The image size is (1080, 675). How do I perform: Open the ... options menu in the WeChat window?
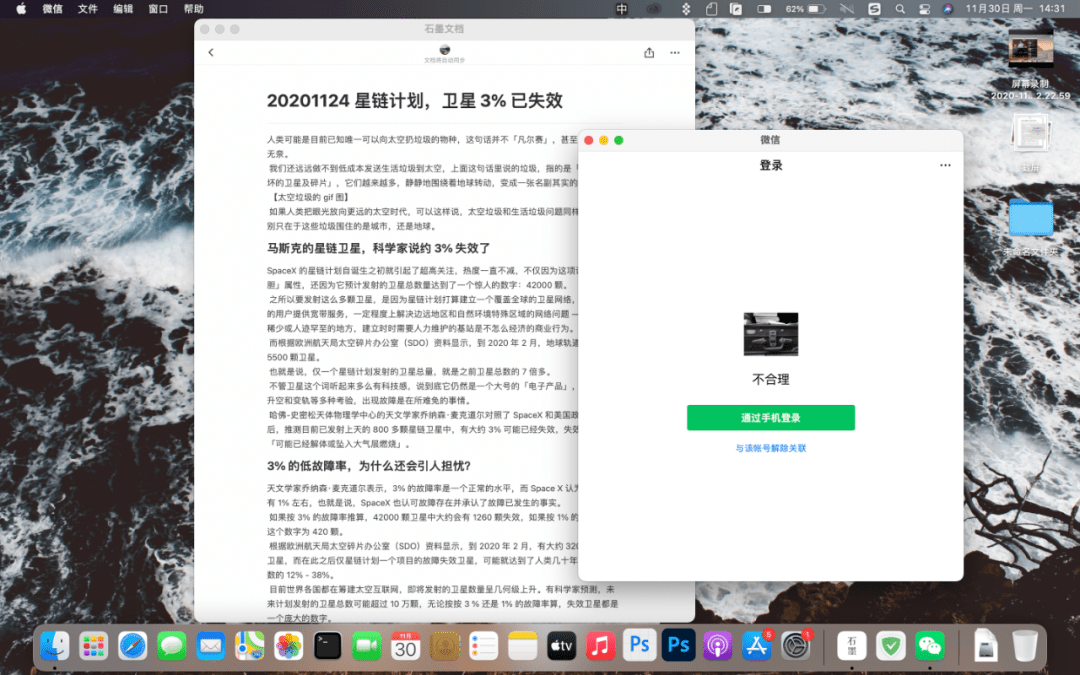coord(946,165)
